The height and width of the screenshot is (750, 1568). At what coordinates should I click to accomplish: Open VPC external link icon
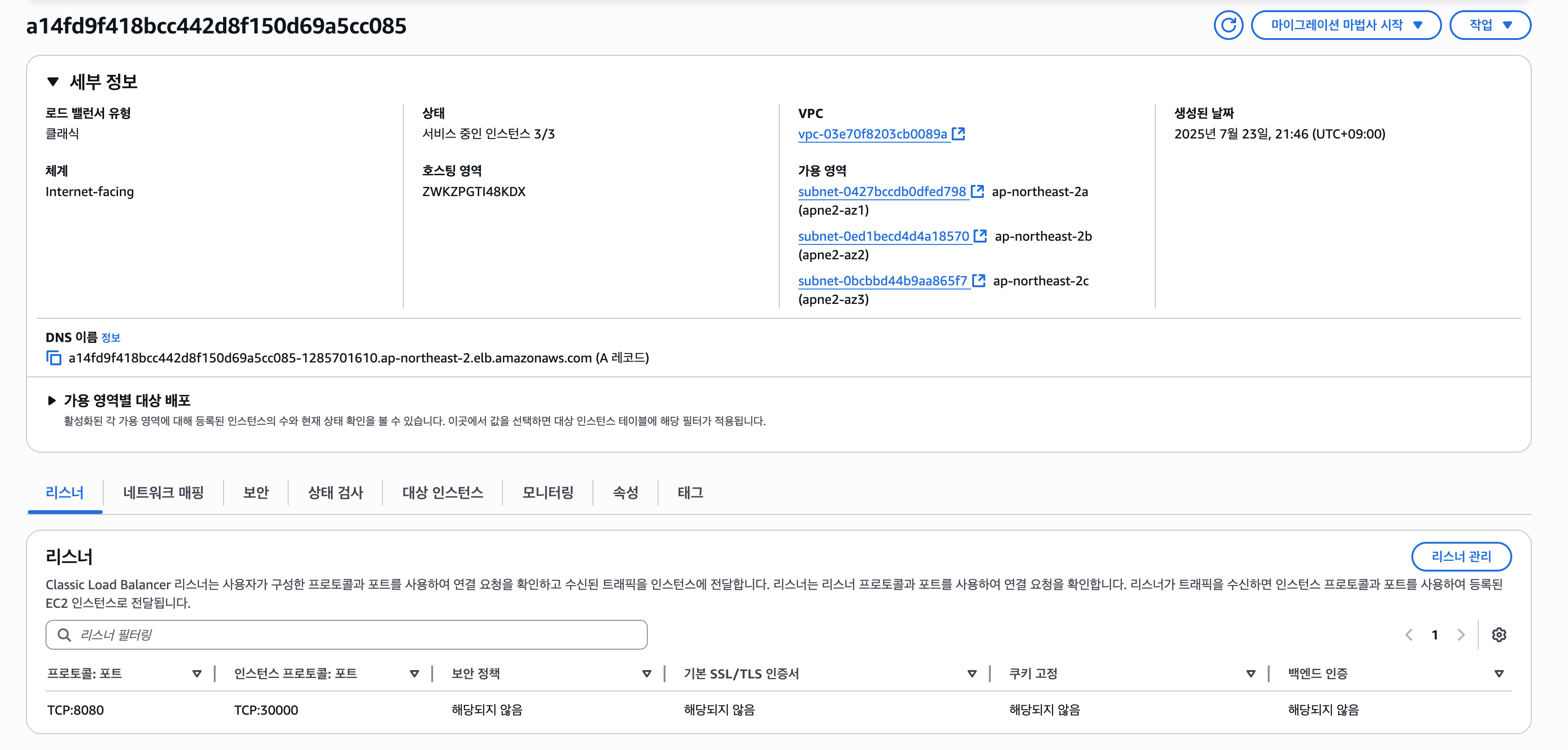pos(958,133)
